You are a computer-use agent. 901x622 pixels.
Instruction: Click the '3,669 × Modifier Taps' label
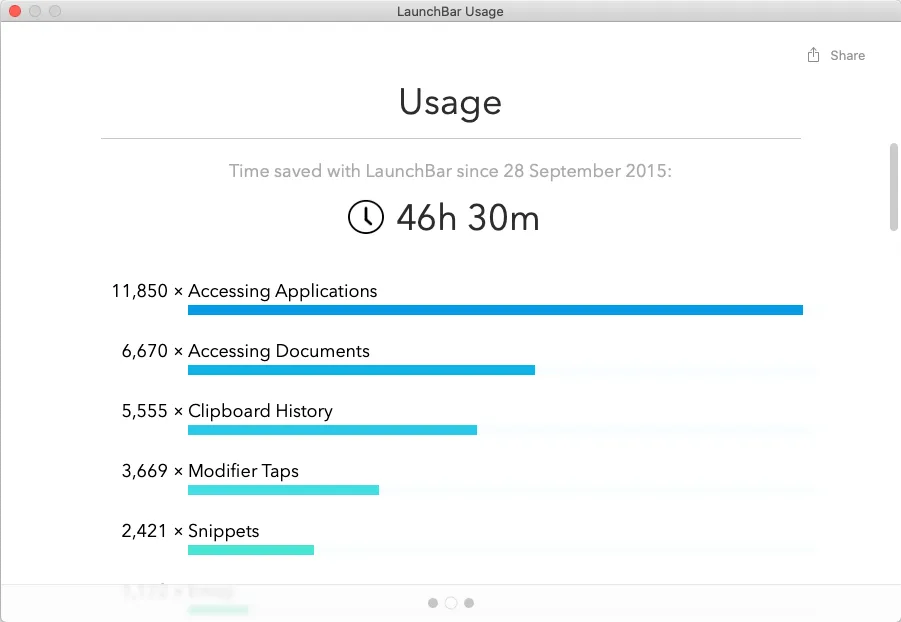(210, 471)
